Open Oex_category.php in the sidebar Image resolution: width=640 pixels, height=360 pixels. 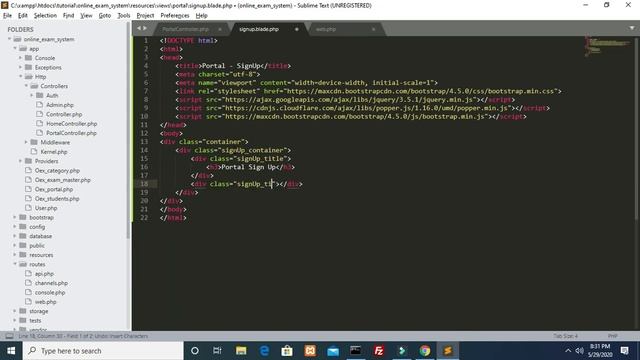click(x=57, y=171)
